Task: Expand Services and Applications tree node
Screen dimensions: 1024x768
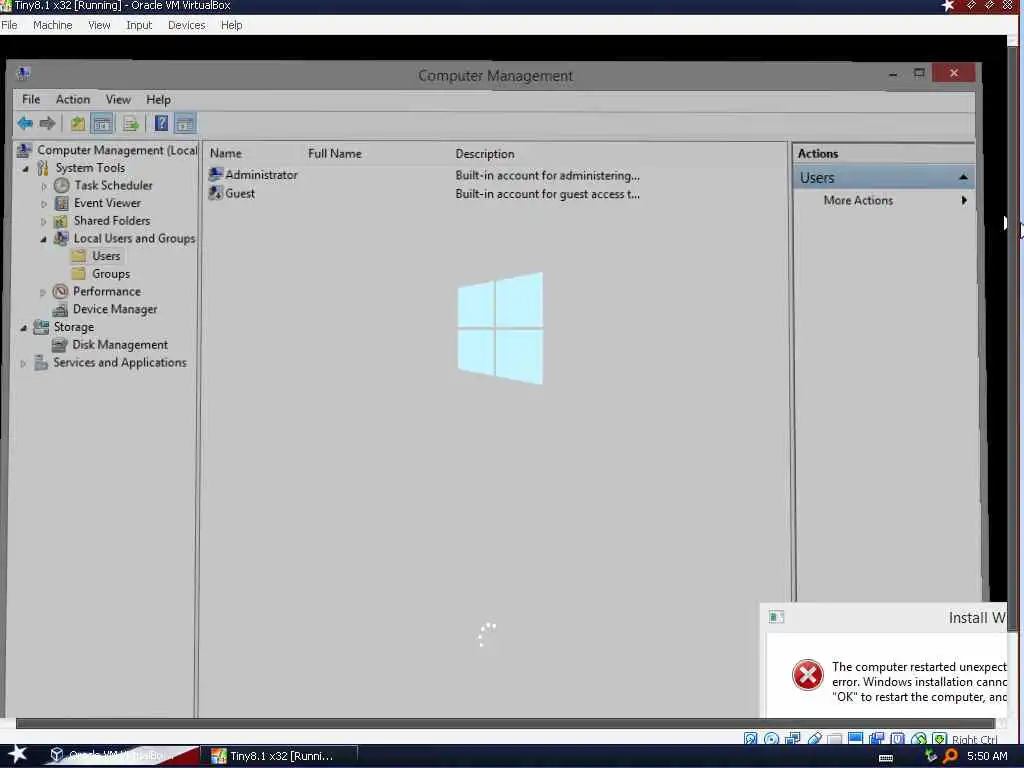Action: 24,363
